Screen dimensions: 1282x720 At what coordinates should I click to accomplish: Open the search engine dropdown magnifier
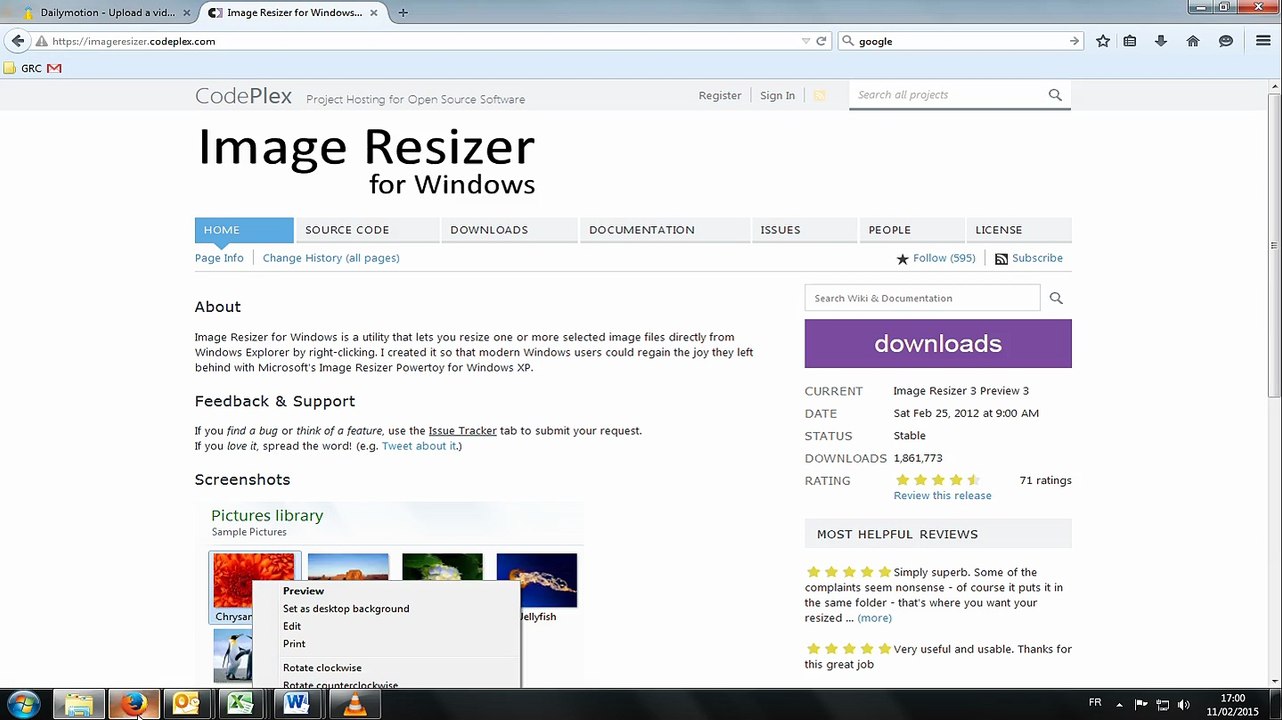coord(849,41)
